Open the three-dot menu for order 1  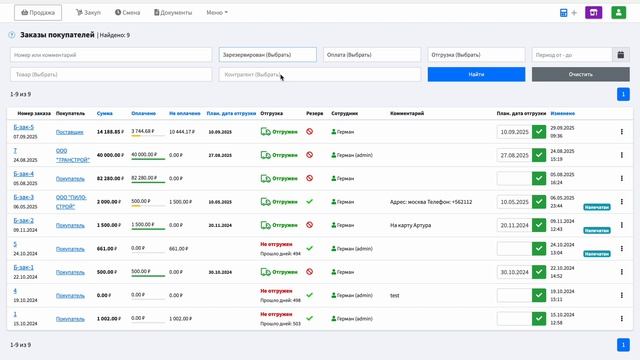[622, 318]
